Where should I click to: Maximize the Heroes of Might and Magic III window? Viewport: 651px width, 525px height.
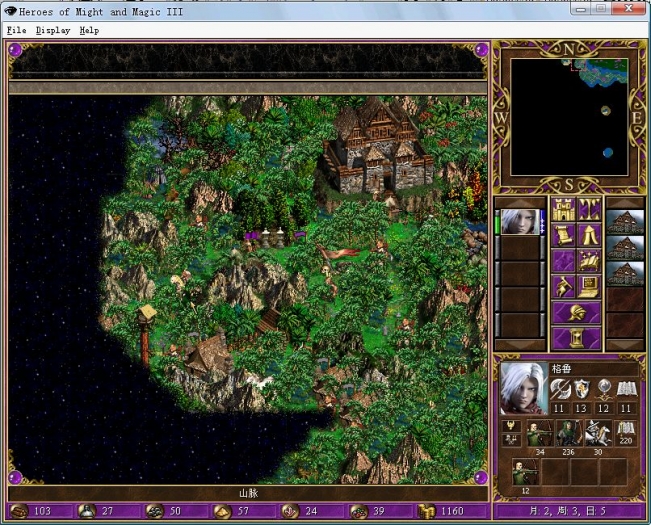pos(601,8)
